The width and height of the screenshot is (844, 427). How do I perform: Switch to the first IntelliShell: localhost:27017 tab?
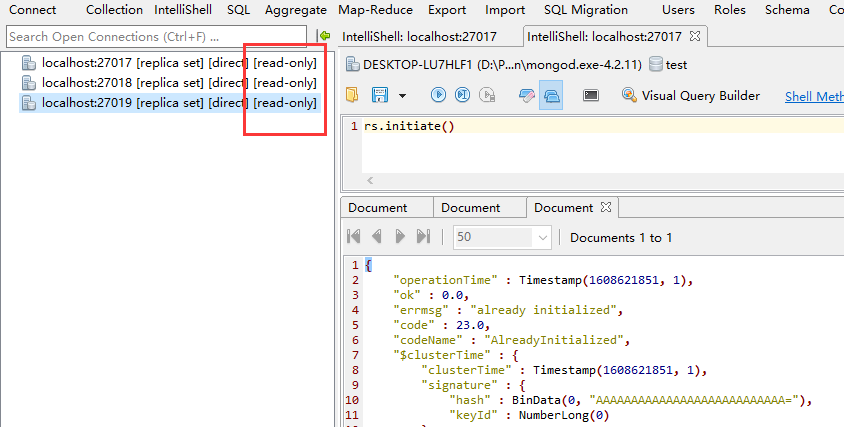[x=419, y=37]
